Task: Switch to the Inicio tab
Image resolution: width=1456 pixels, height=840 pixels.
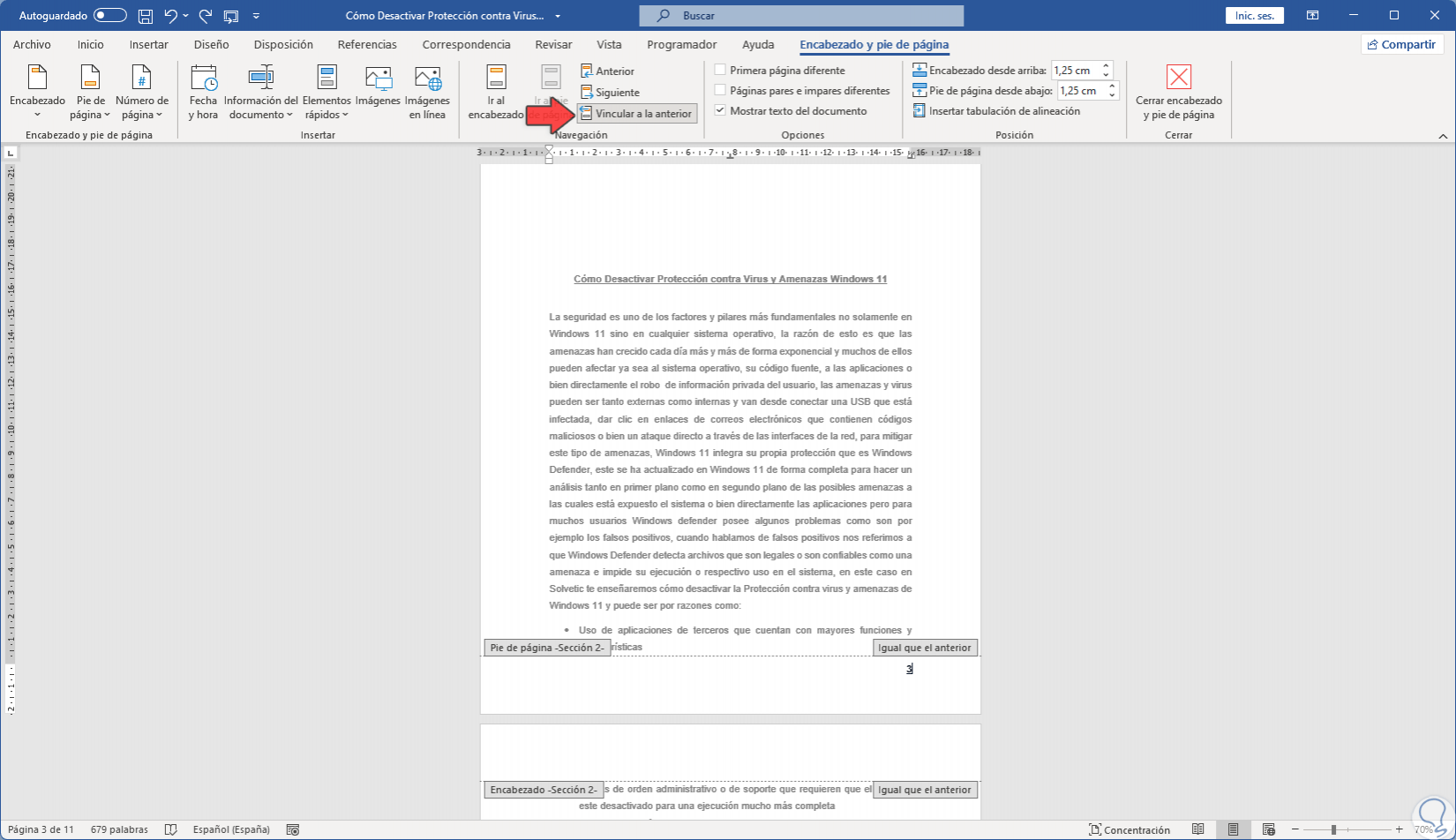Action: [90, 44]
